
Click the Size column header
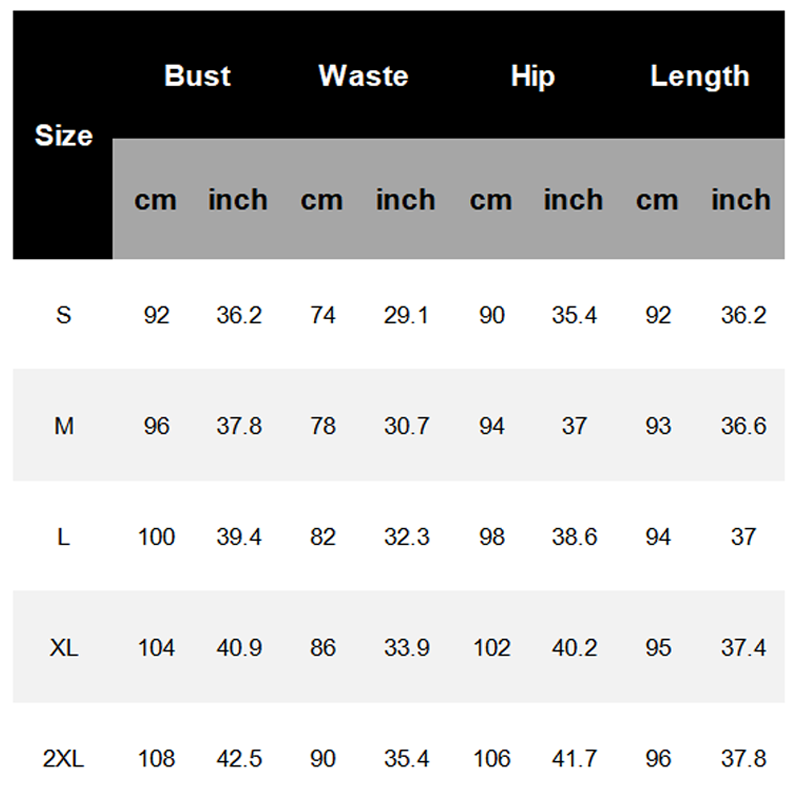63,136
